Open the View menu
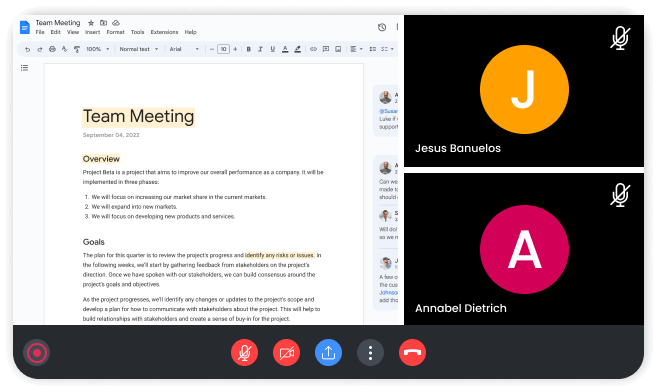659x392 pixels. point(73,32)
